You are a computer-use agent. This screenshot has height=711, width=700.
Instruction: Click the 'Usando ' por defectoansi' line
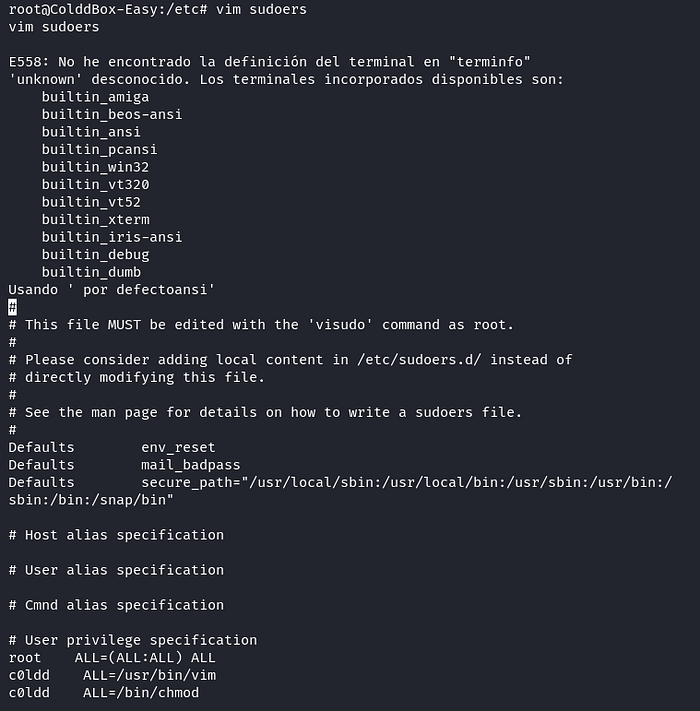click(112, 289)
